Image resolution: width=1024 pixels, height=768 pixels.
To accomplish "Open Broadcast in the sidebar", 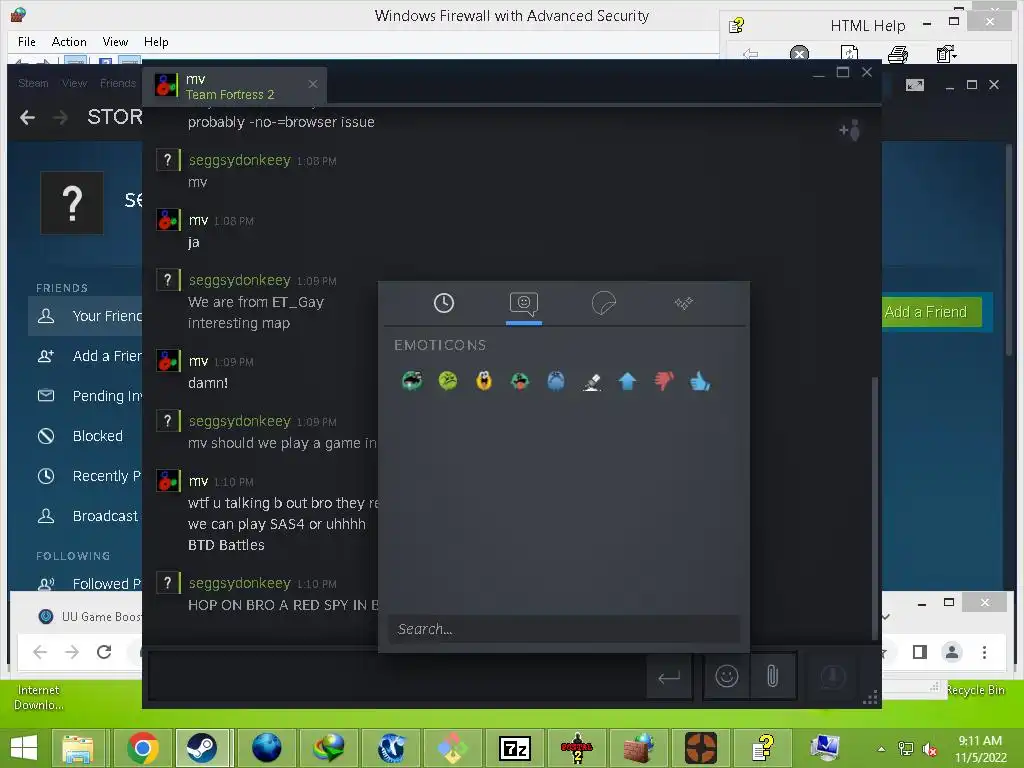I will point(86,516).
